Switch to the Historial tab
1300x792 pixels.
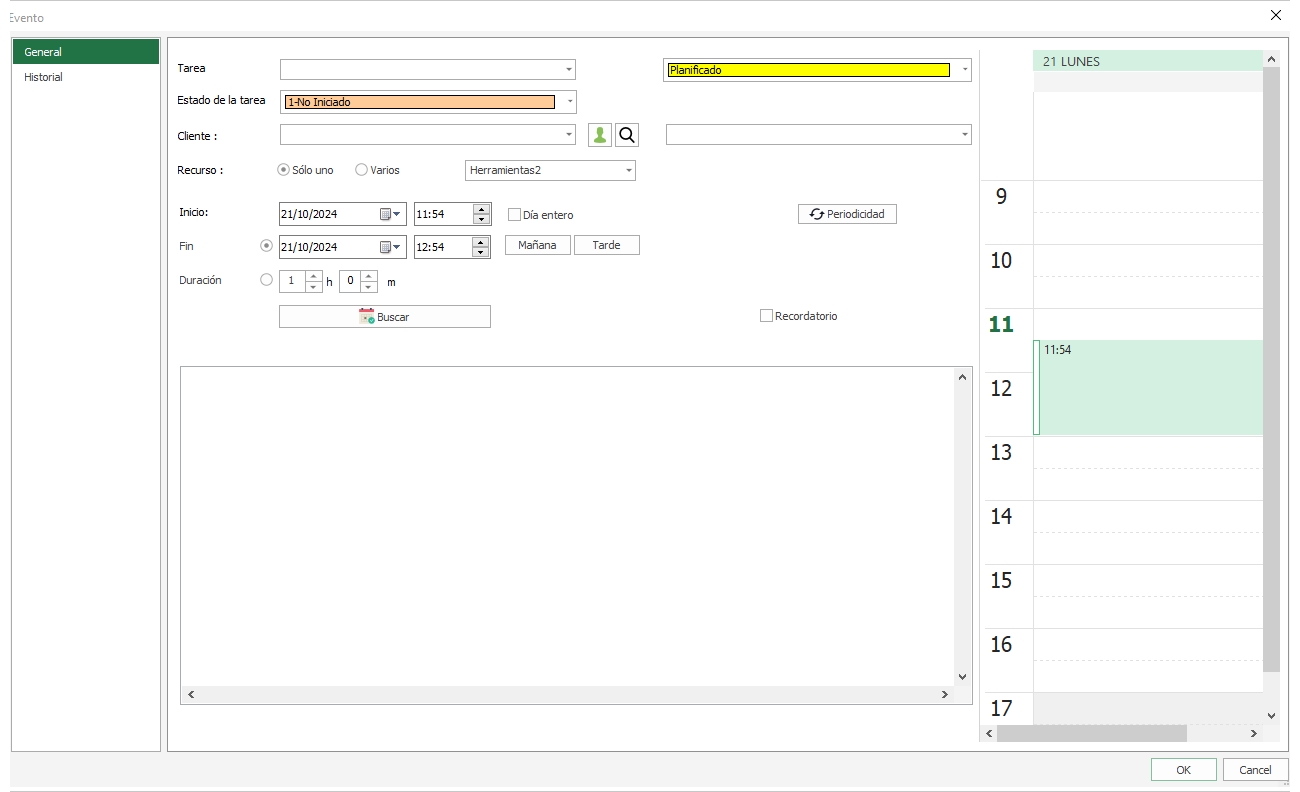click(86, 77)
